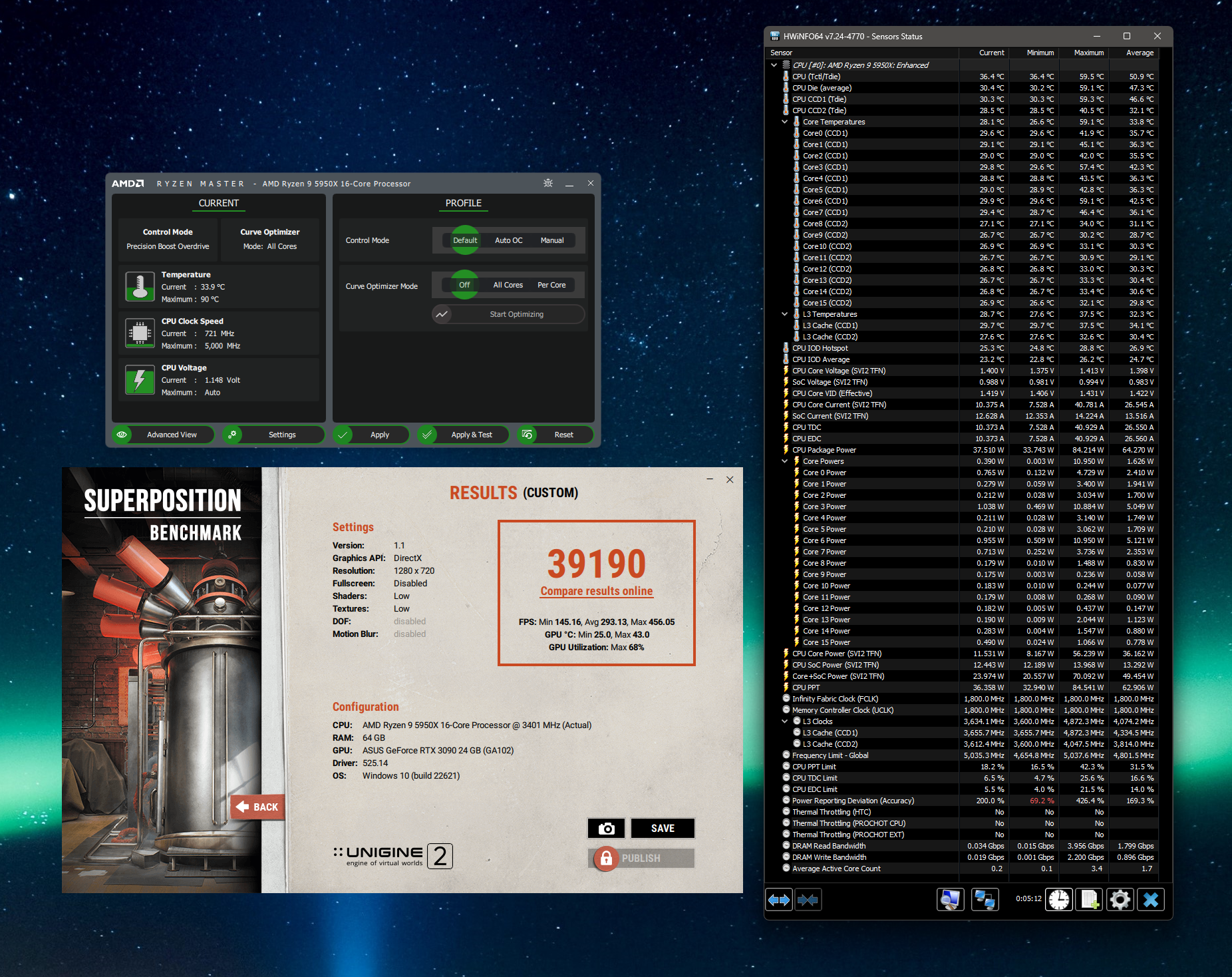Click the PUBLISH button
This screenshot has height=977, width=1232.
(x=642, y=859)
